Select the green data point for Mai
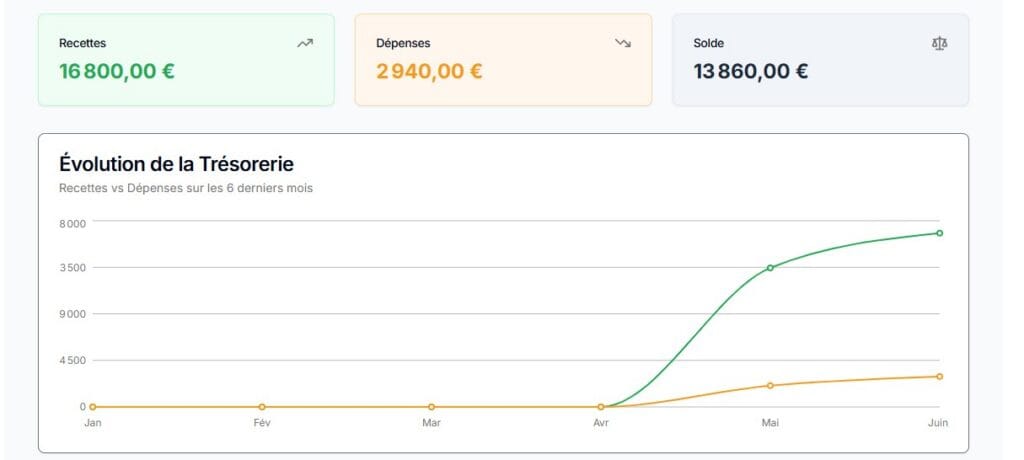Screen dimensions: 1024x460 [x=770, y=268]
